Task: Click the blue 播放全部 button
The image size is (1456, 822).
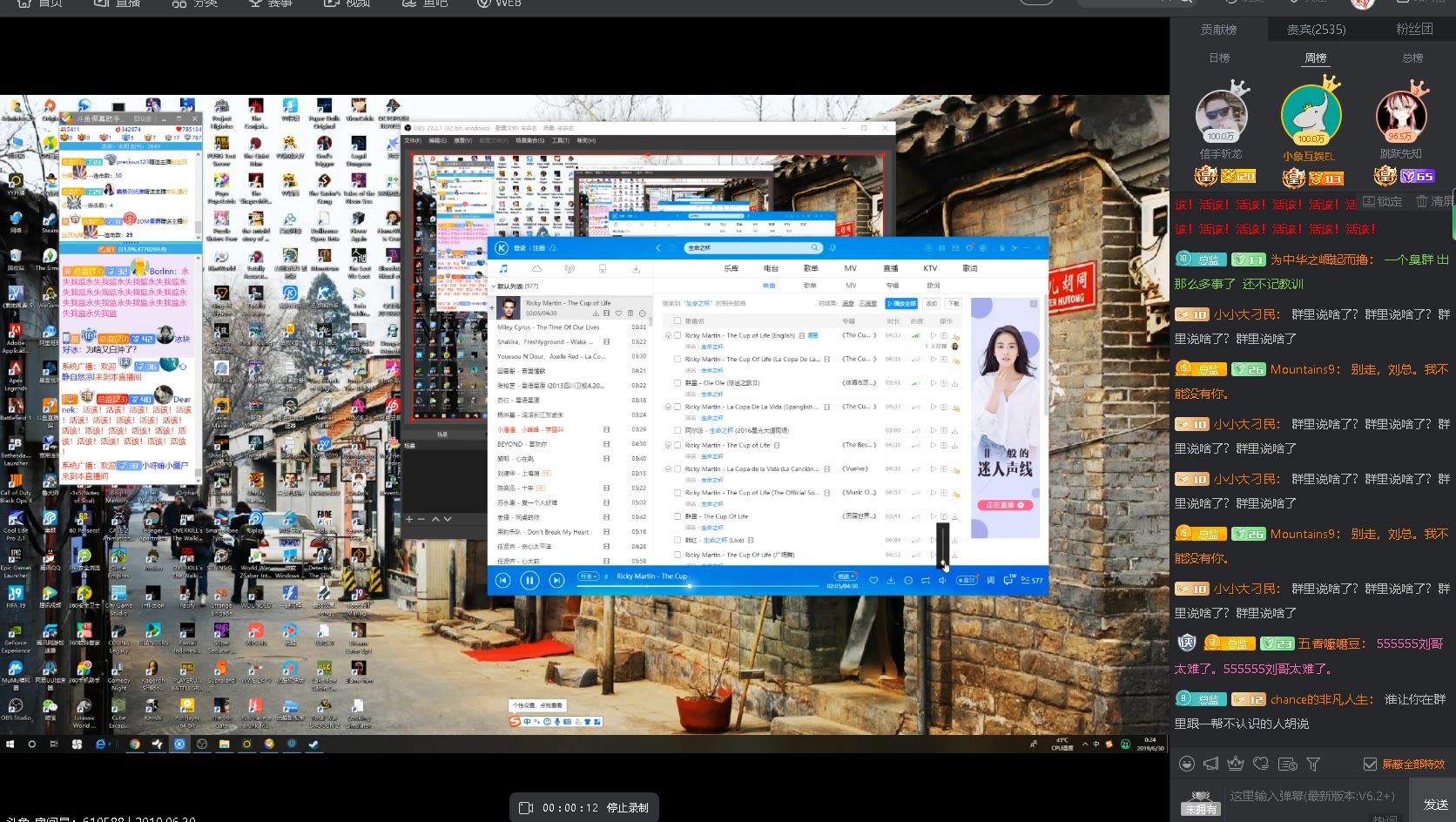Action: pyautogui.click(x=901, y=303)
